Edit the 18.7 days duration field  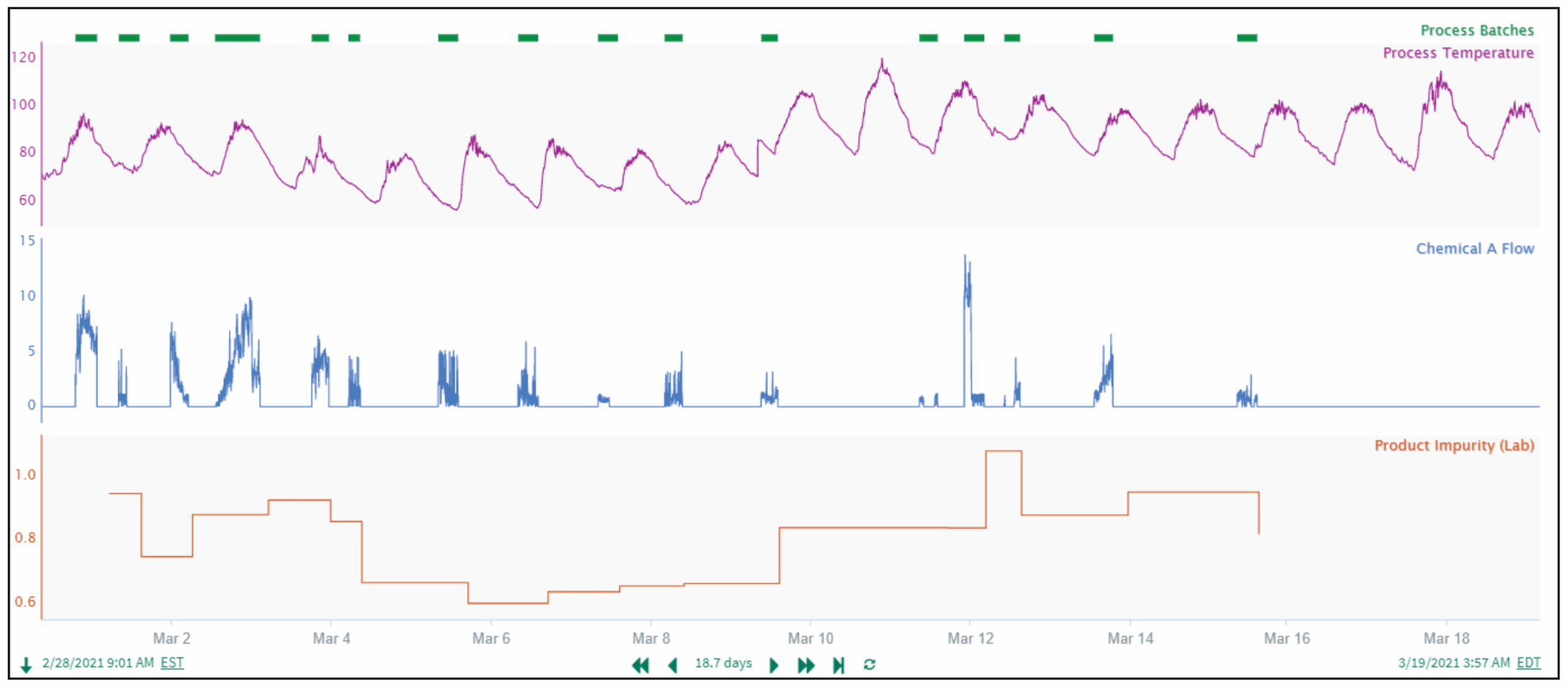click(723, 663)
